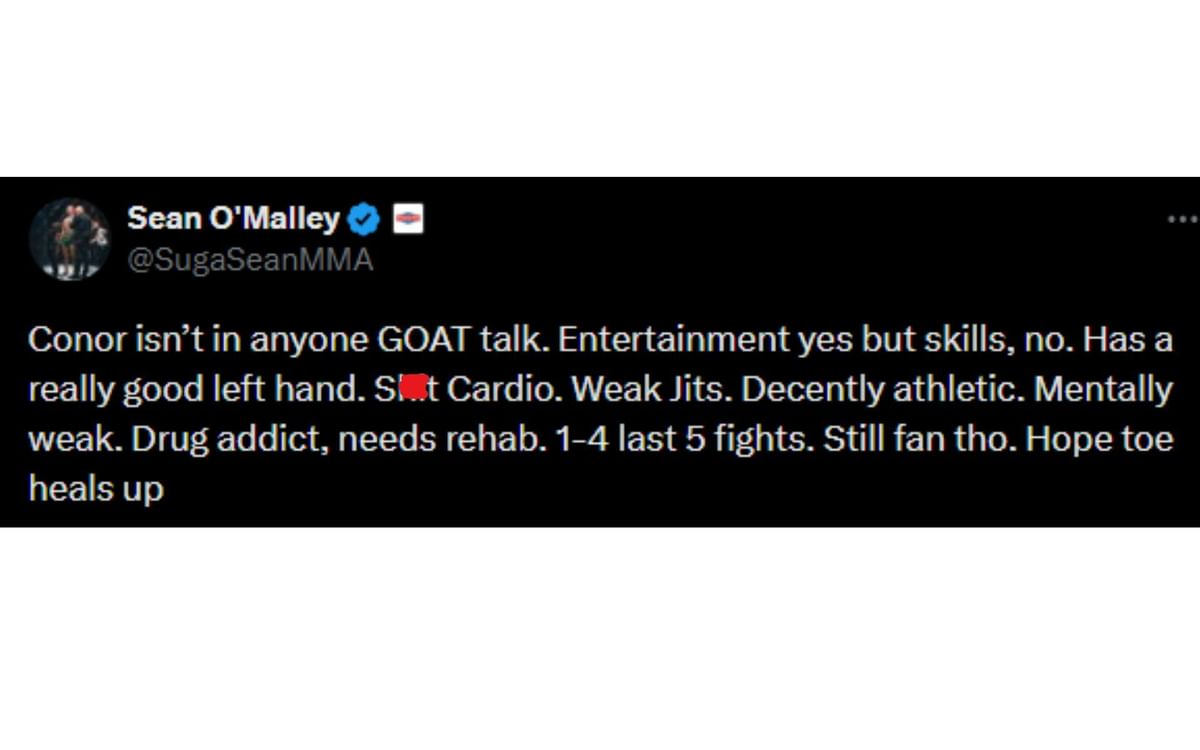Open the tweet options dropdown via the ellipsis
1200x750 pixels.
point(1183,219)
